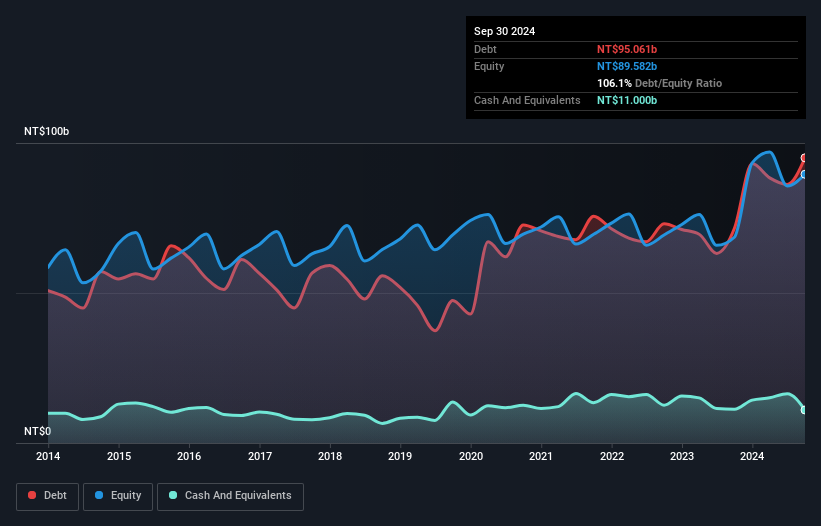821x526 pixels.
Task: Click the 2021 x-axis label
Action: tap(541, 456)
